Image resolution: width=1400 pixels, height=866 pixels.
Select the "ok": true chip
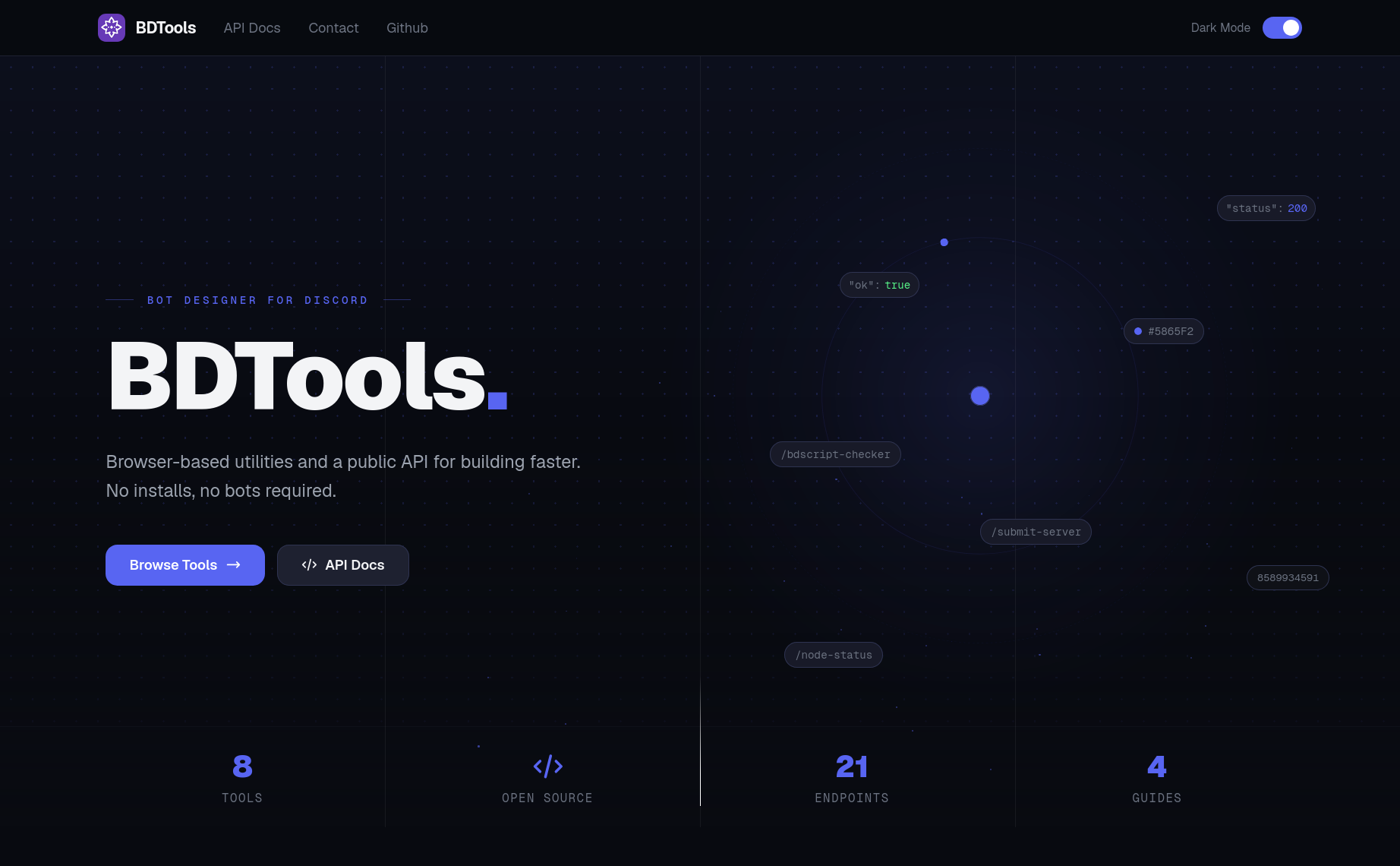click(879, 285)
